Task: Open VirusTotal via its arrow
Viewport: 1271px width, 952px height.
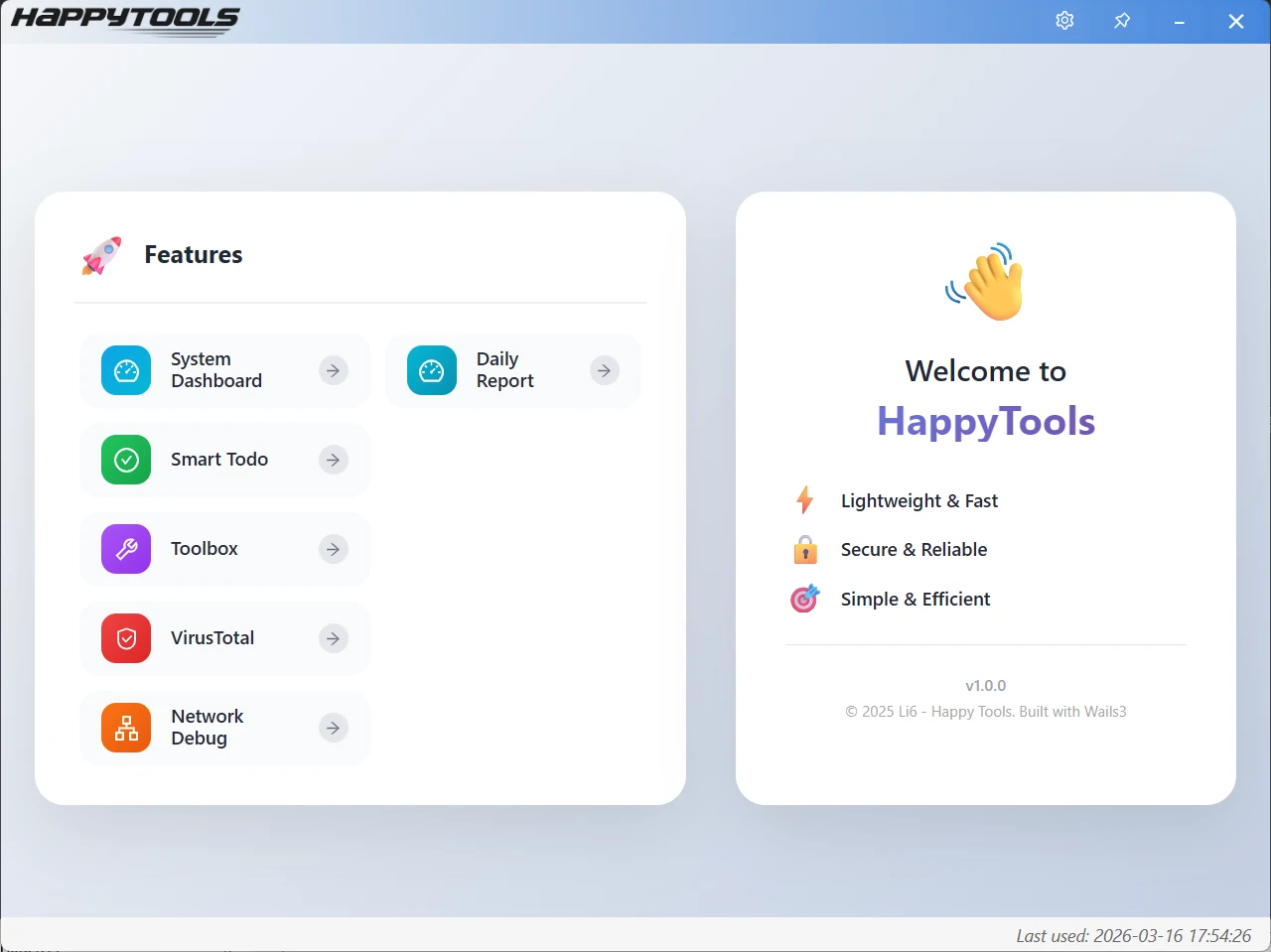Action: [x=334, y=638]
